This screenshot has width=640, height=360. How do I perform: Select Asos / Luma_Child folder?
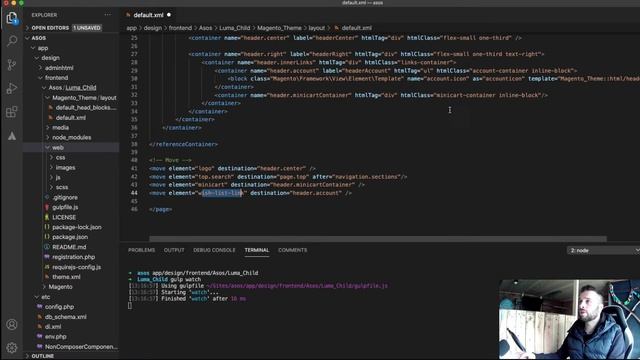(72, 88)
